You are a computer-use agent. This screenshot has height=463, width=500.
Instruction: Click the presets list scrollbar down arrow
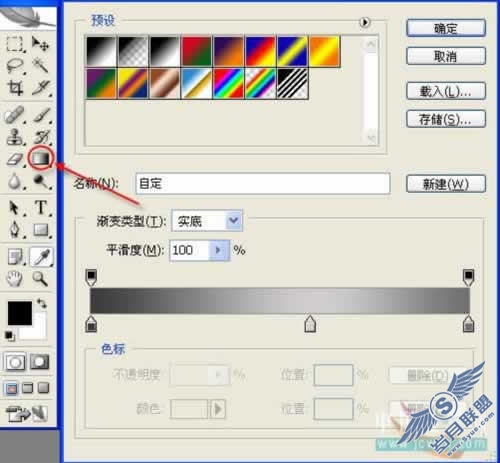point(371,138)
